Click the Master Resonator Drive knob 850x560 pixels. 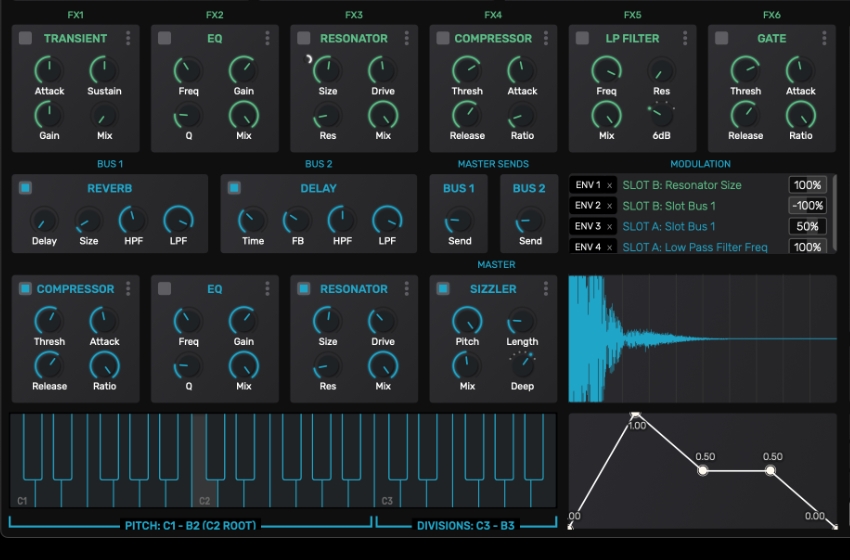pos(383,320)
